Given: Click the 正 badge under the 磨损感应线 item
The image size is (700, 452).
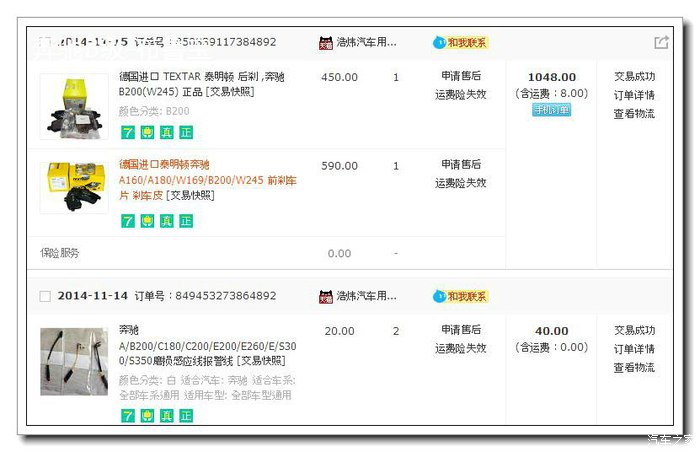Looking at the screenshot, I should coord(185,415).
